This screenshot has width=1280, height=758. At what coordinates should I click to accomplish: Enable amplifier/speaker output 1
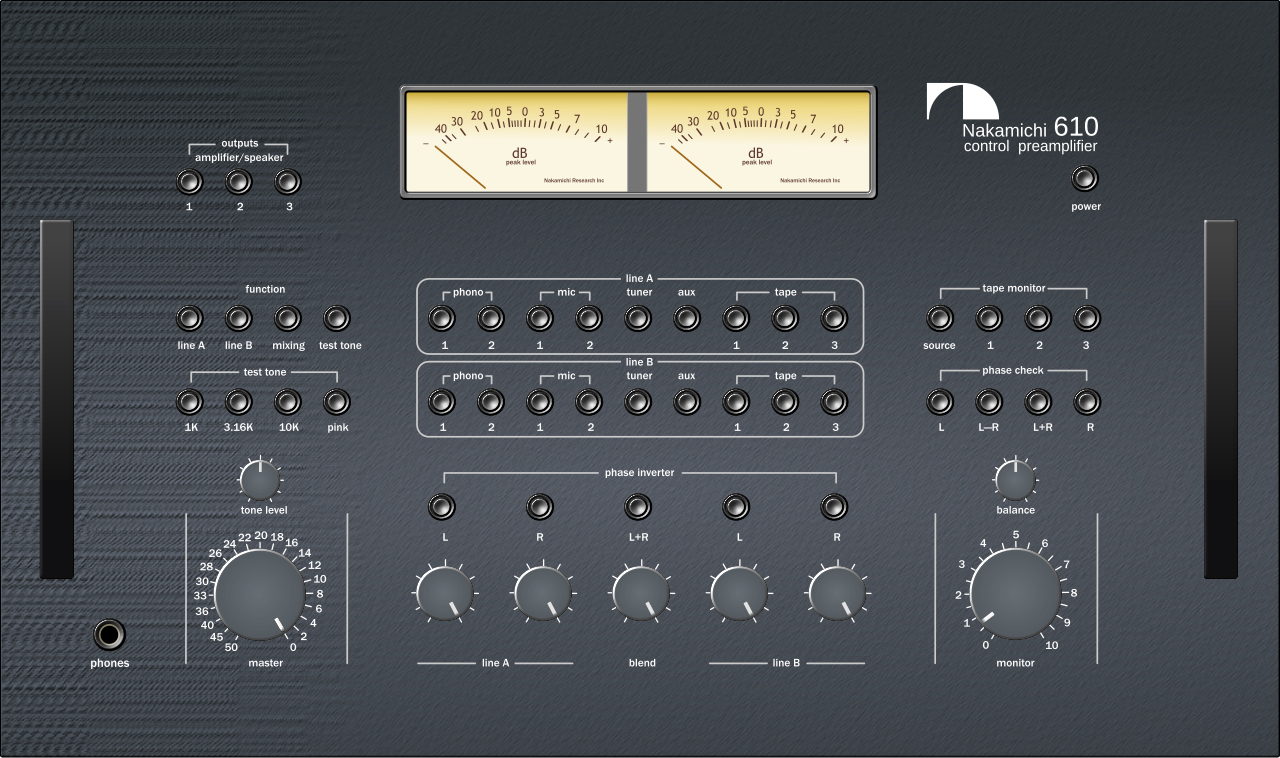[x=189, y=182]
